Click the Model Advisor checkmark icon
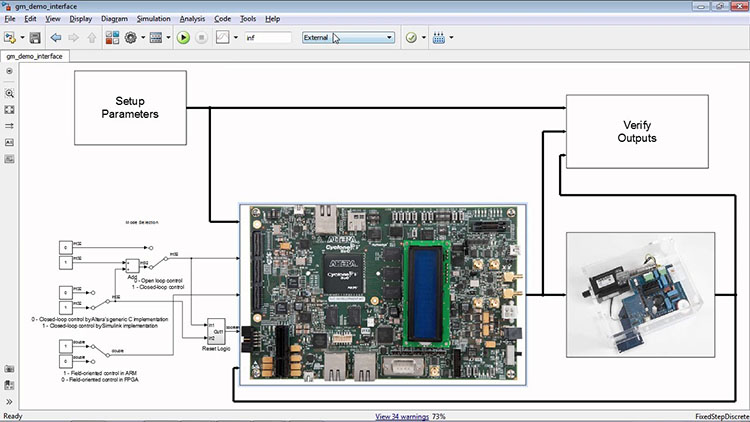Screen dimensions: 750x422 pos(411,37)
